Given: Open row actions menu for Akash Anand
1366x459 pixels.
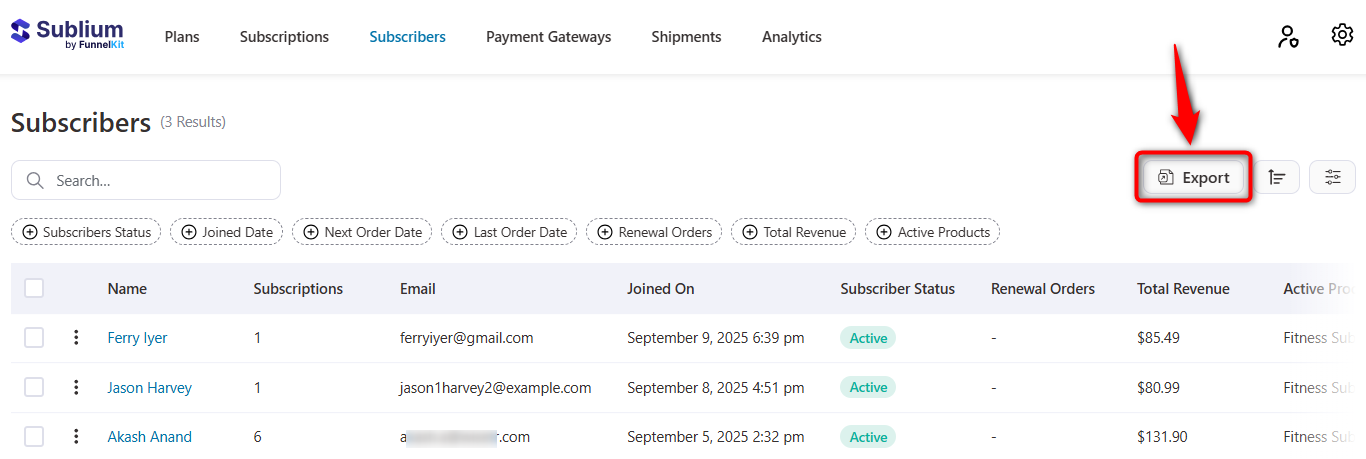Looking at the screenshot, I should click(x=76, y=437).
